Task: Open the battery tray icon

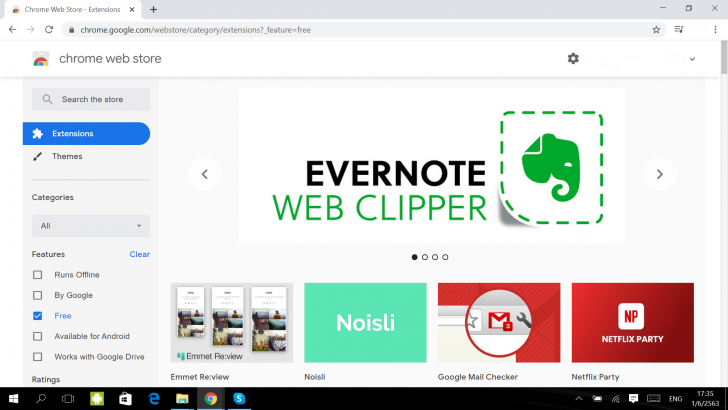Action: coord(597,399)
